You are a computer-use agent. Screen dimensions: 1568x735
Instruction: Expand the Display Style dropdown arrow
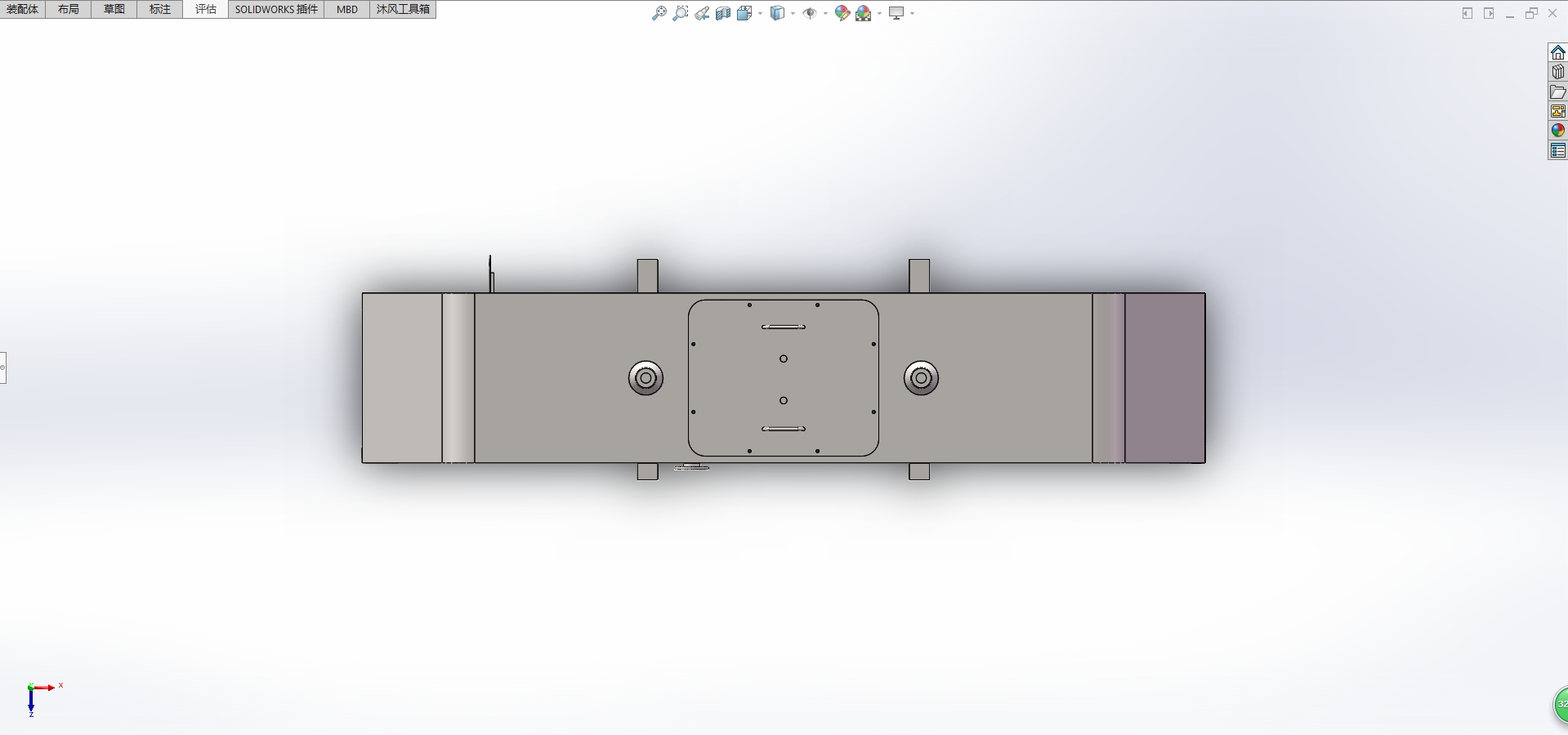[793, 13]
